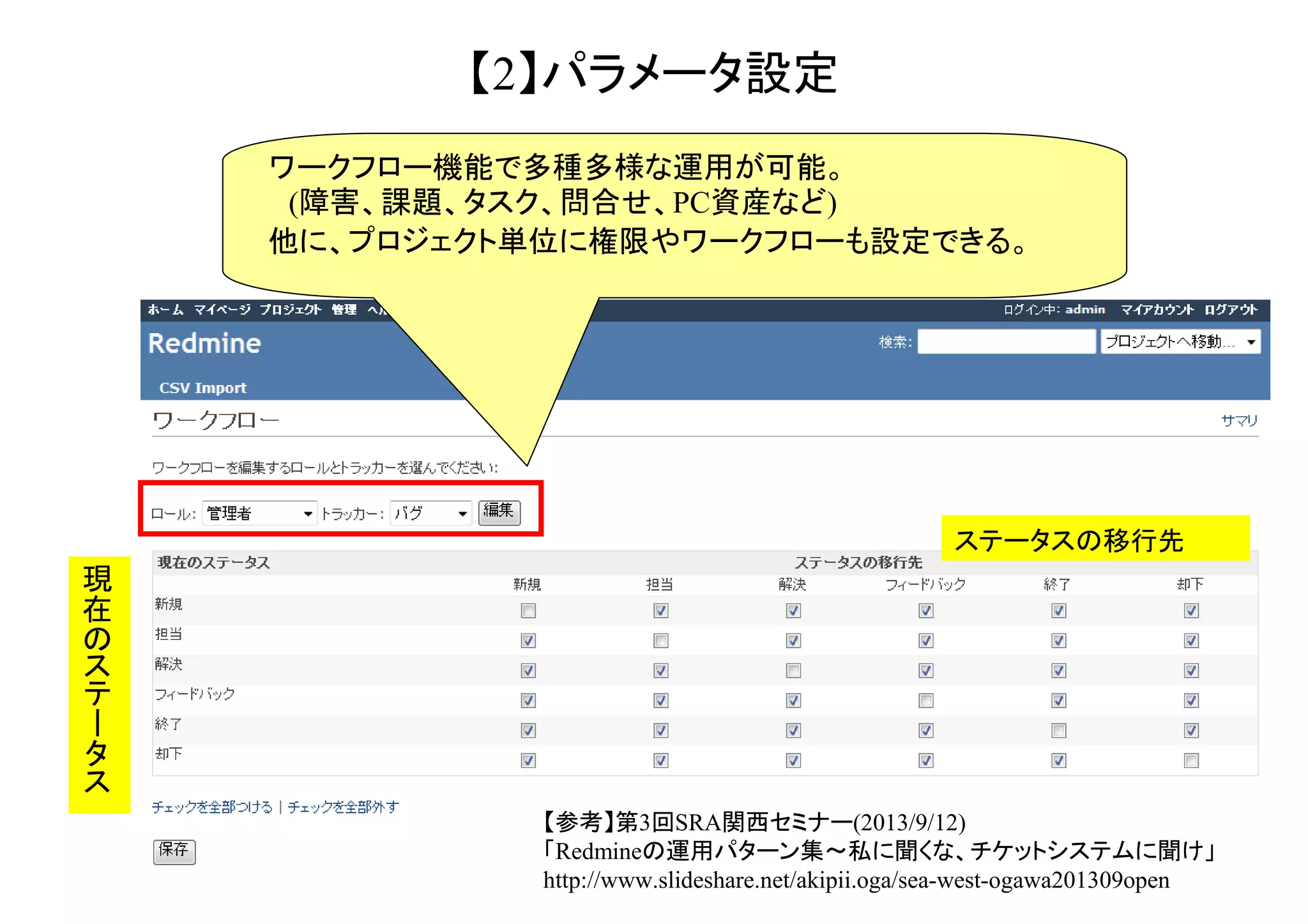Check 解決 to 解決 transition checkbox
The image size is (1308, 924).
(x=793, y=670)
